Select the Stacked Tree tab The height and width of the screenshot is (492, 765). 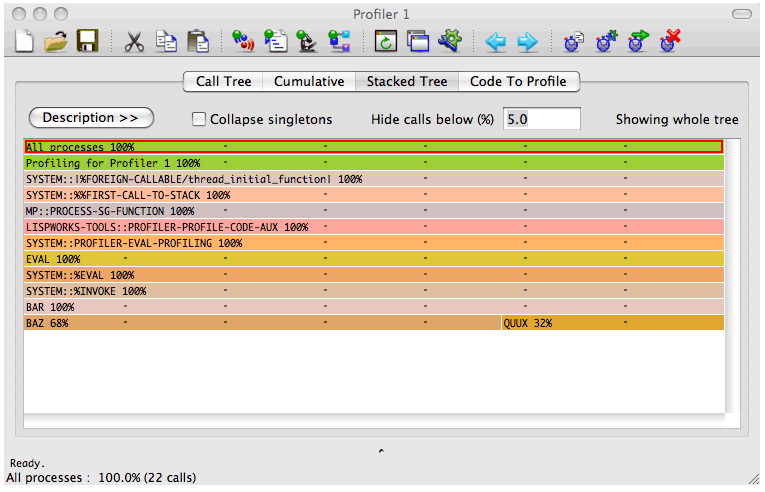(x=407, y=82)
